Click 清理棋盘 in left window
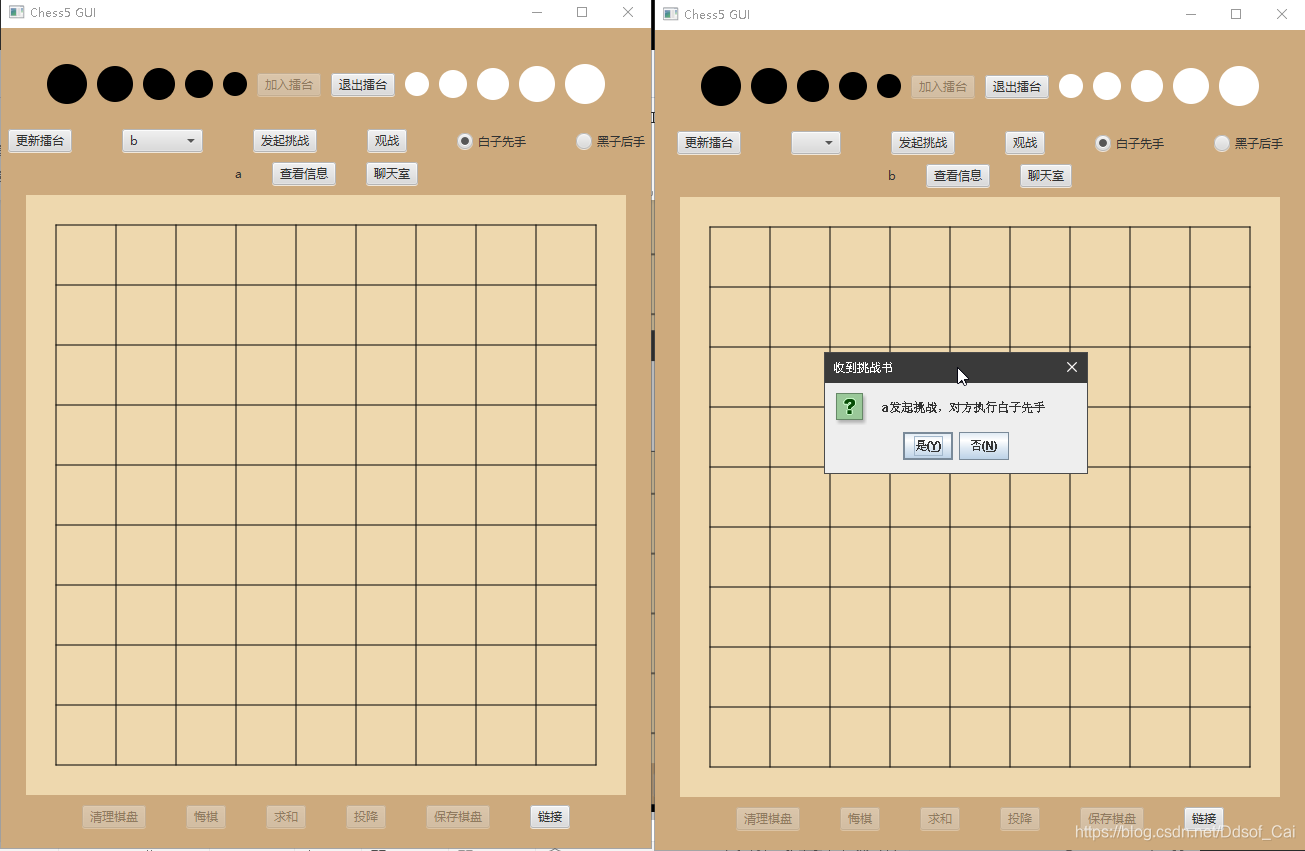Screen dimensions: 1305x851 pyautogui.click(x=114, y=817)
